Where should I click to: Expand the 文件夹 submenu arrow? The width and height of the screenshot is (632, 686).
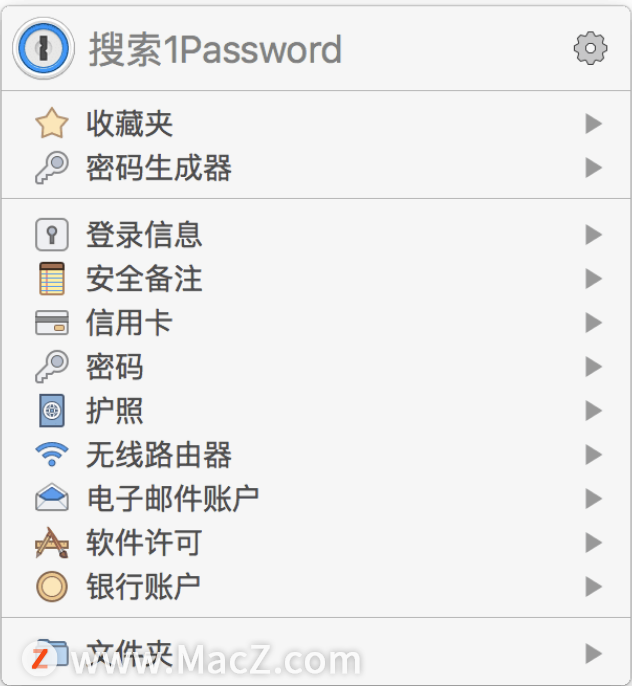594,654
